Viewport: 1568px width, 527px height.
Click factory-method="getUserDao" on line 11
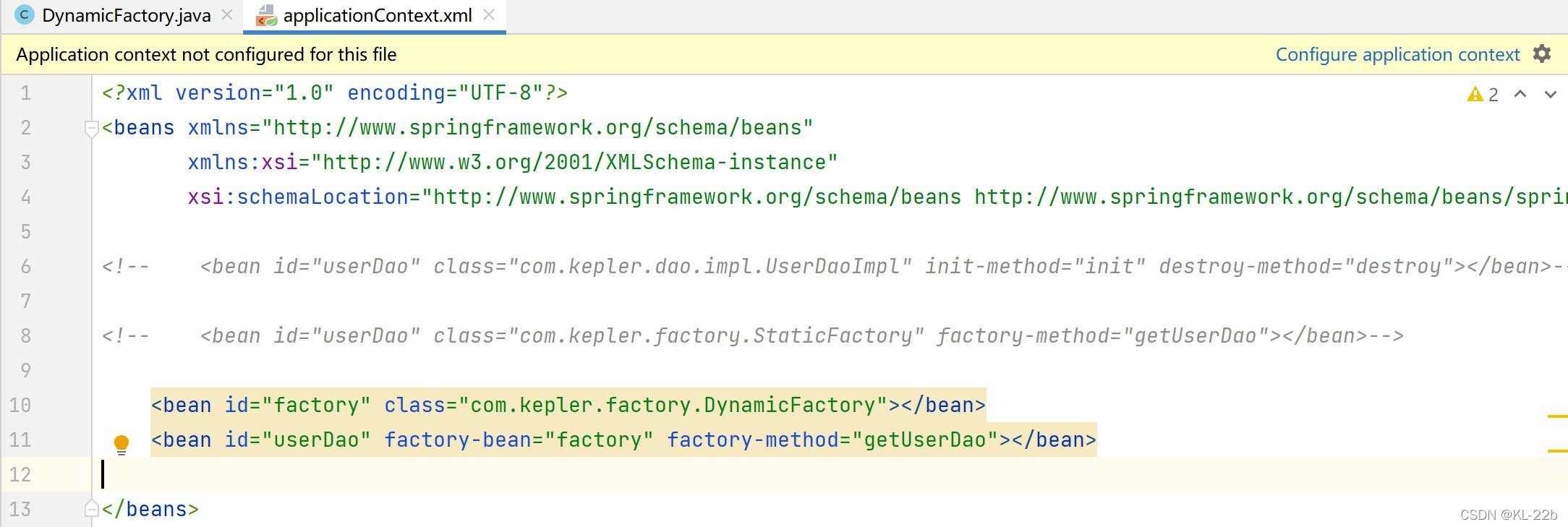832,440
